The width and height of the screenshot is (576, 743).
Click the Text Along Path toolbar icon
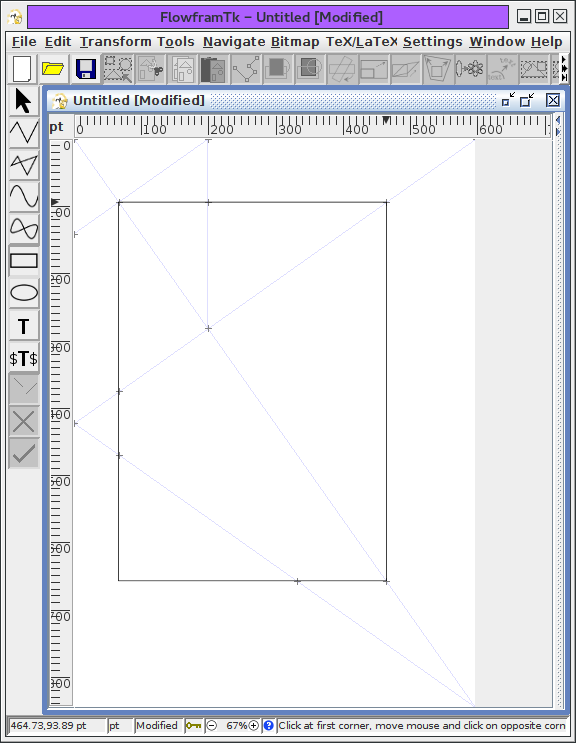[502, 69]
